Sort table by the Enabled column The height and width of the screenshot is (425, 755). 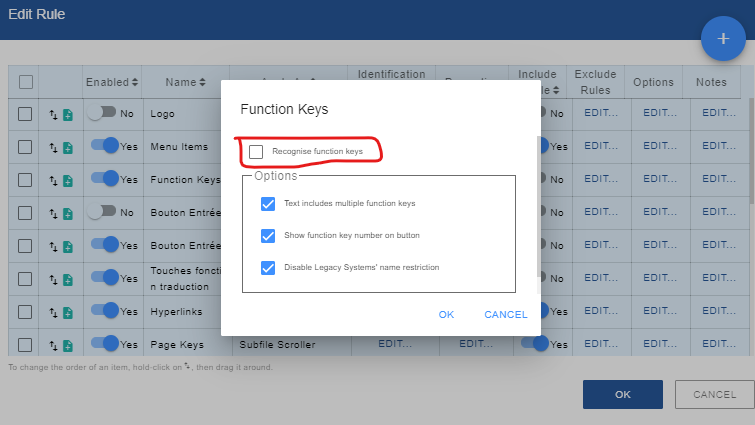(x=112, y=82)
